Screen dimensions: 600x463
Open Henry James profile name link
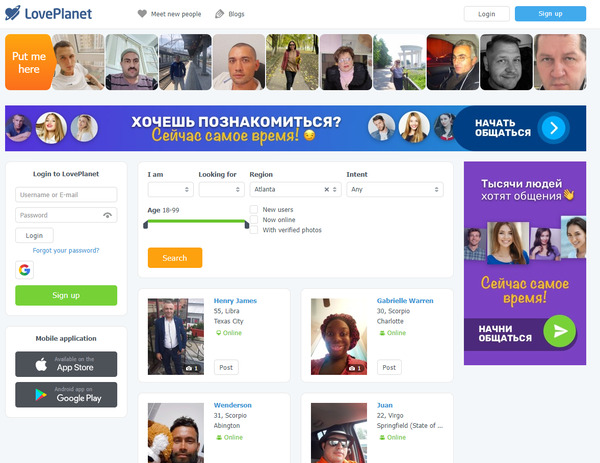235,301
